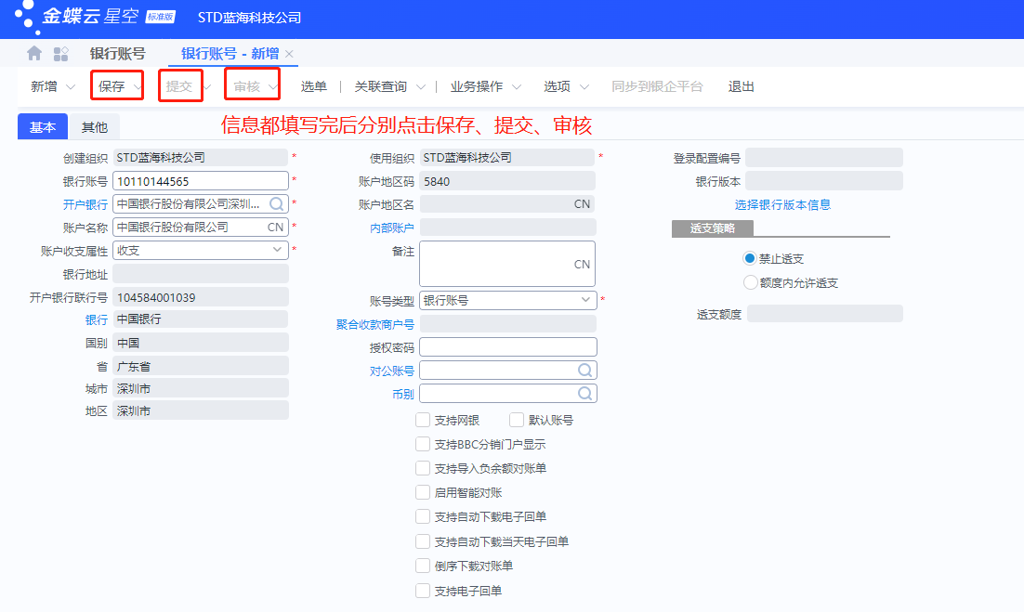Toggle the 倒序下载对账单 checkbox
1024x612 pixels.
423,566
